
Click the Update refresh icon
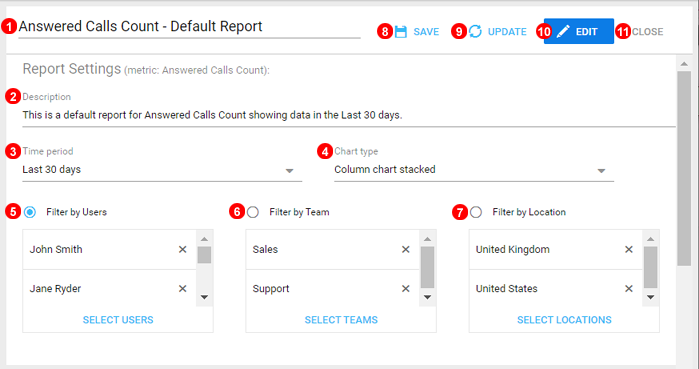475,31
